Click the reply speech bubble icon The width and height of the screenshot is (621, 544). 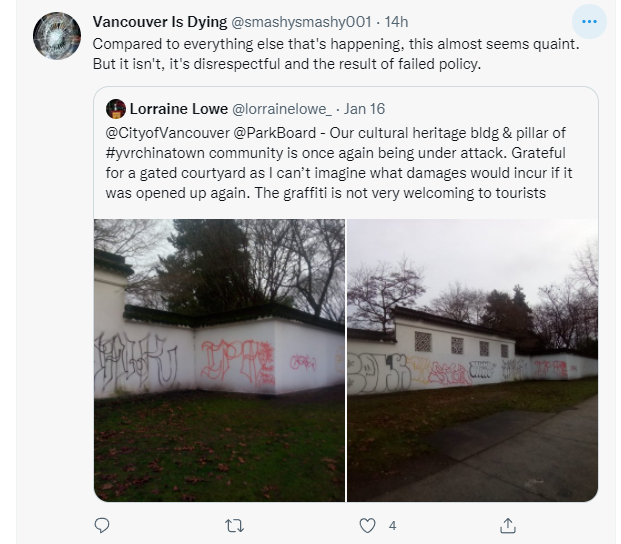102,525
